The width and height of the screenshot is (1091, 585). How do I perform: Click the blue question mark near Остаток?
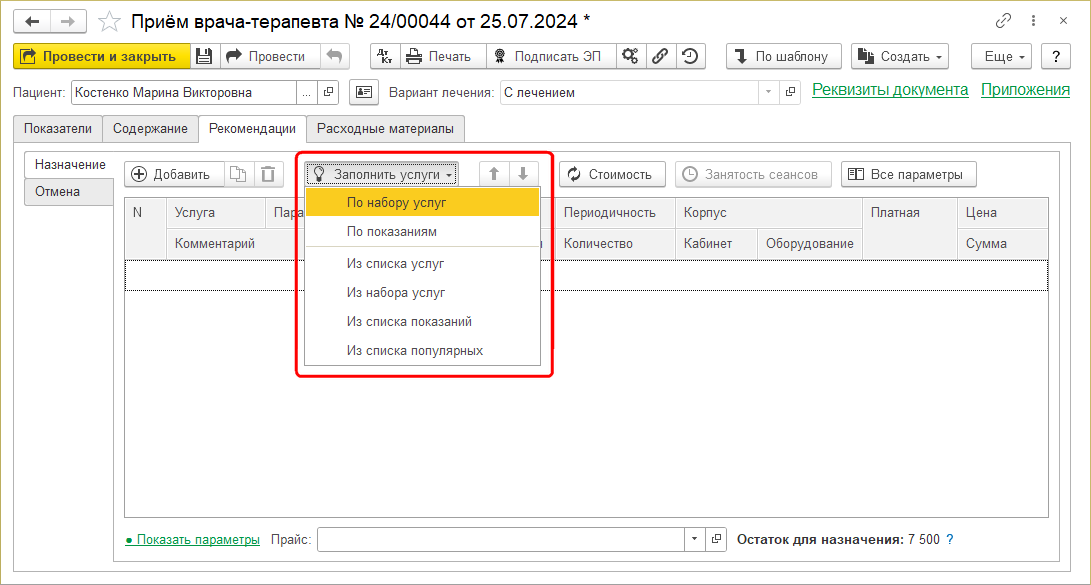tap(950, 539)
